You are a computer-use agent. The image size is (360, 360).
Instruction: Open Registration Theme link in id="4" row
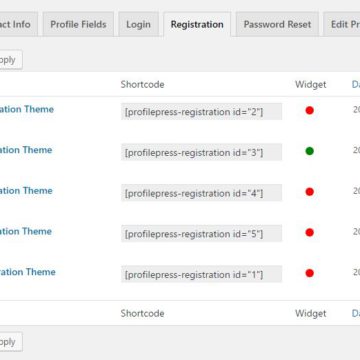[26, 191]
